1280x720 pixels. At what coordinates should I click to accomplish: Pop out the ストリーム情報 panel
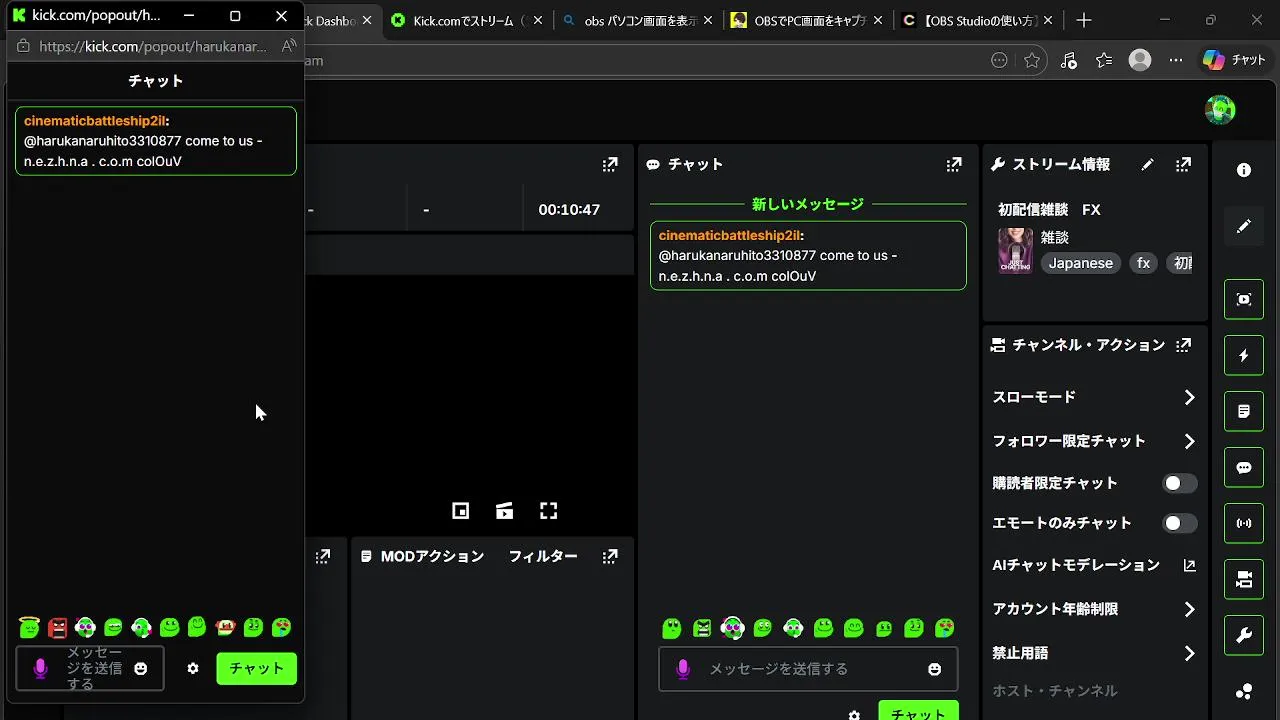point(1183,164)
